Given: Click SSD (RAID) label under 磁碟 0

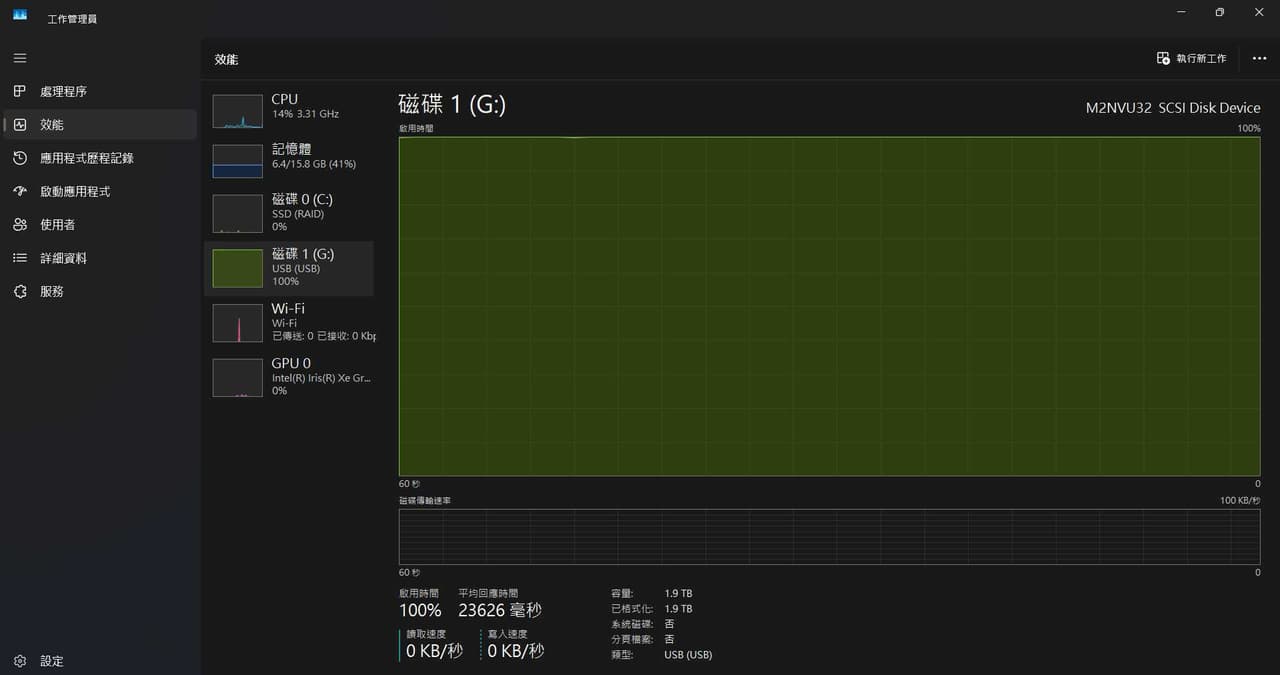Looking at the screenshot, I should [x=298, y=214].
